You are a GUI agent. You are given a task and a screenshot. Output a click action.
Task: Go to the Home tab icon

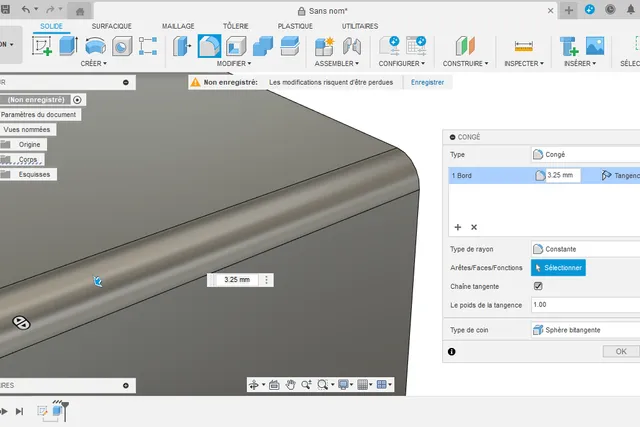[x=80, y=11]
